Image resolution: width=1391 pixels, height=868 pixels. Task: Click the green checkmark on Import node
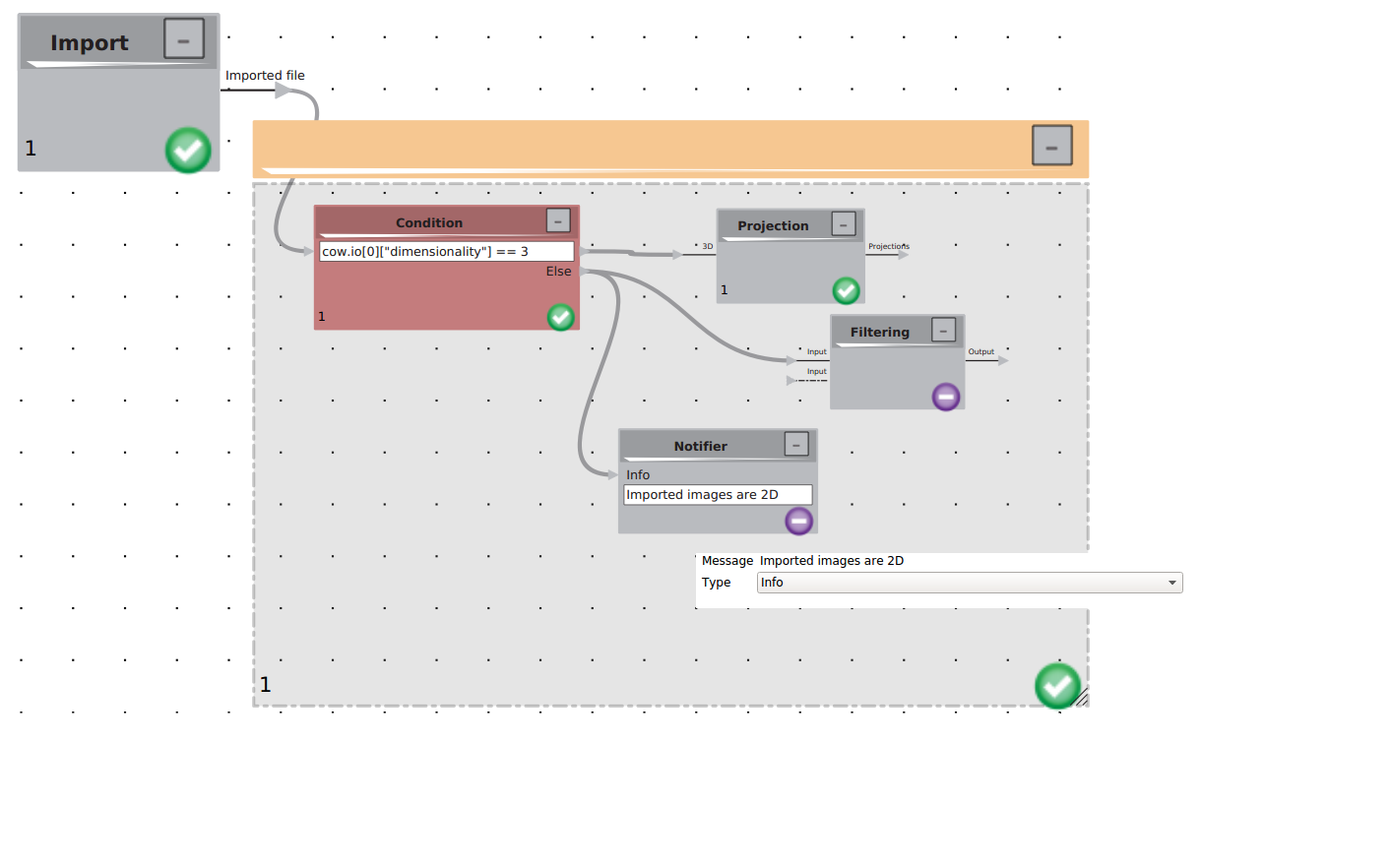coord(188,151)
